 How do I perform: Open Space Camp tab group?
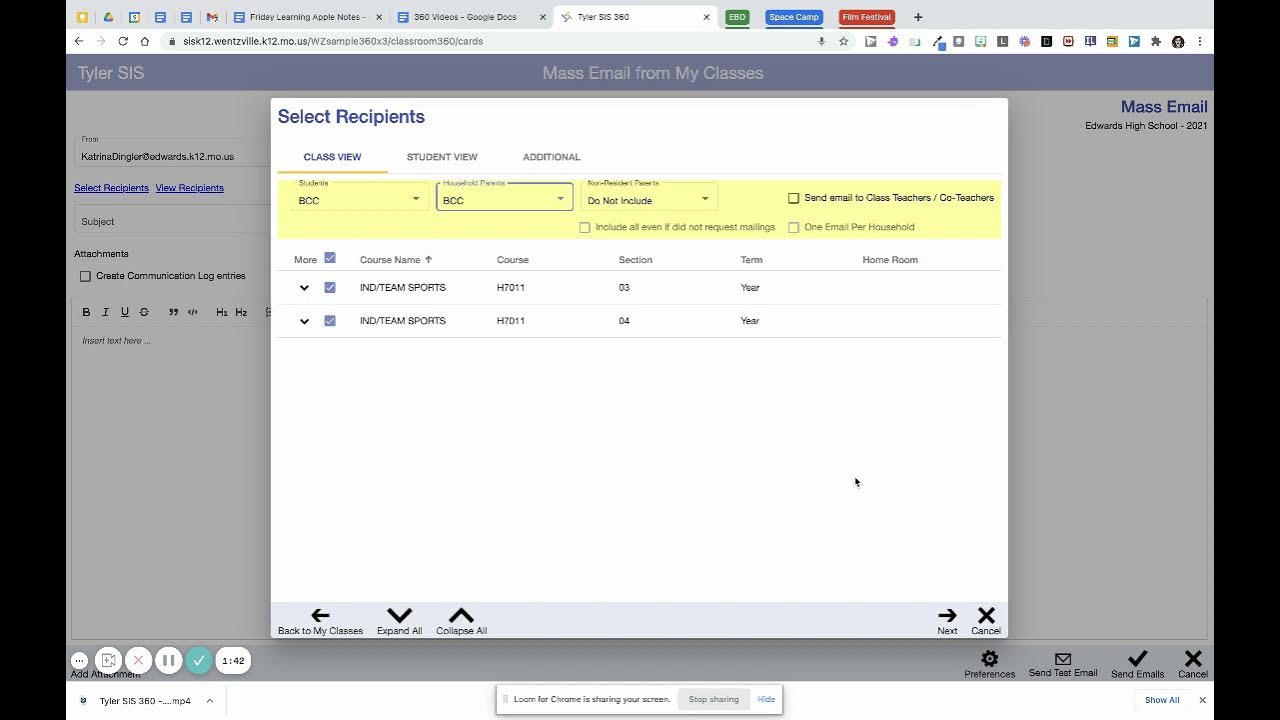point(794,17)
